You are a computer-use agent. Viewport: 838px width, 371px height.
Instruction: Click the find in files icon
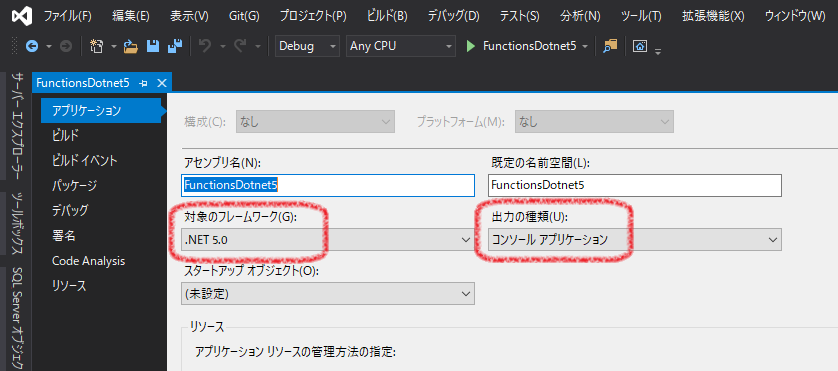click(x=610, y=47)
